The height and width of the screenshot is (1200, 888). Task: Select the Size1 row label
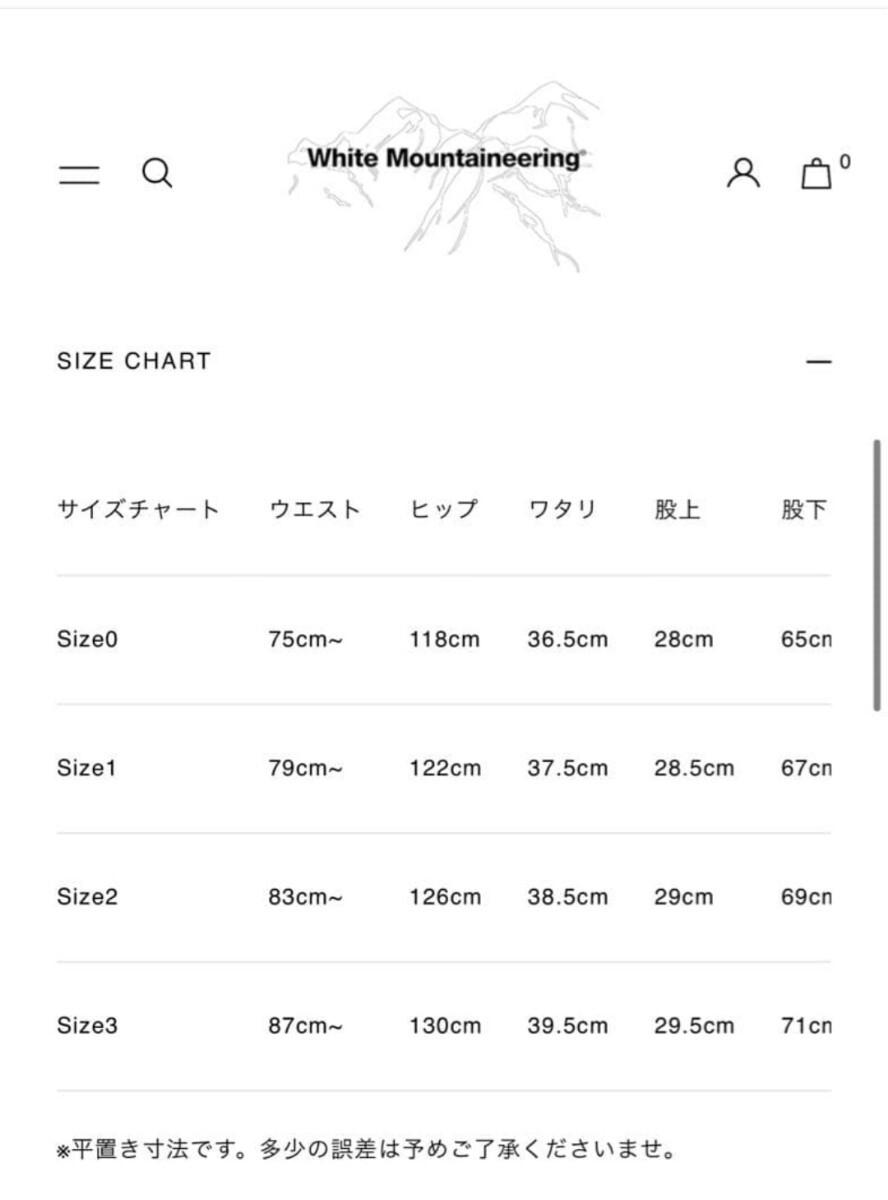click(x=87, y=768)
